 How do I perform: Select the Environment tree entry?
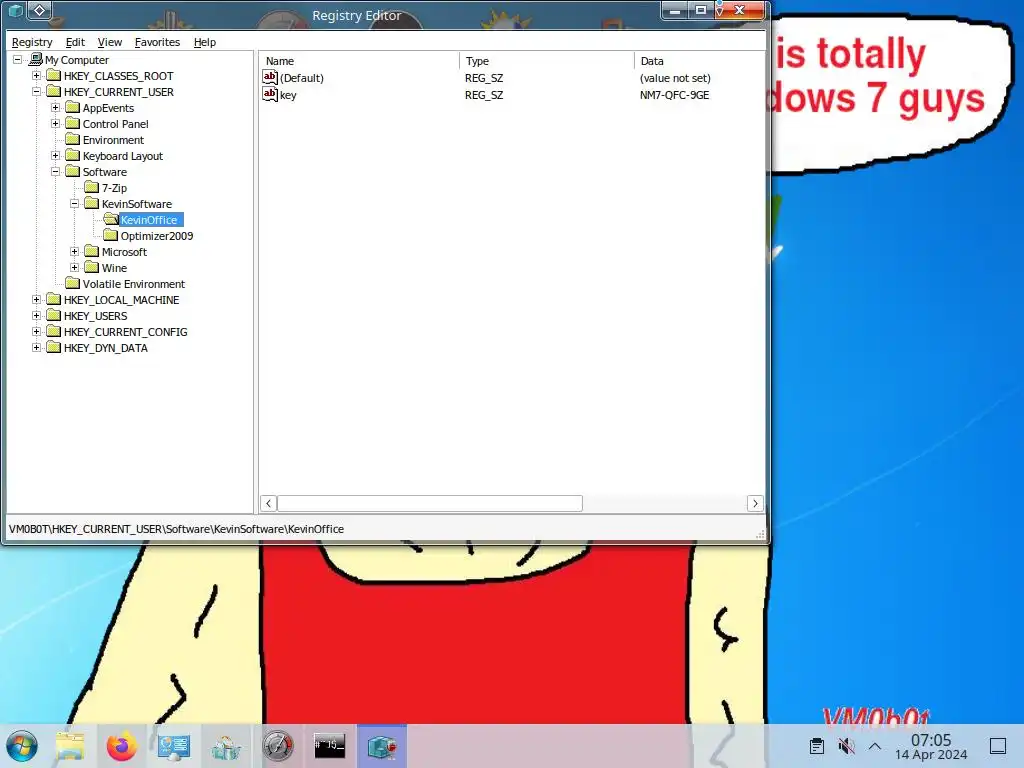pyautogui.click(x=113, y=140)
